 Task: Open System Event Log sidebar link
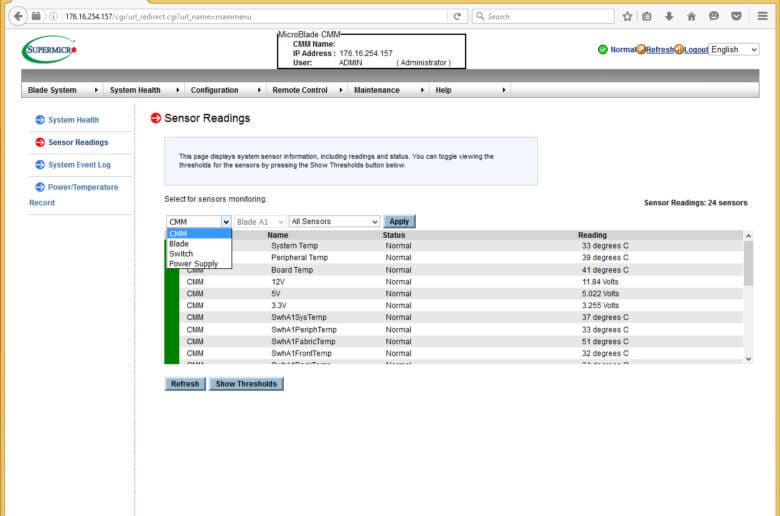[79, 165]
